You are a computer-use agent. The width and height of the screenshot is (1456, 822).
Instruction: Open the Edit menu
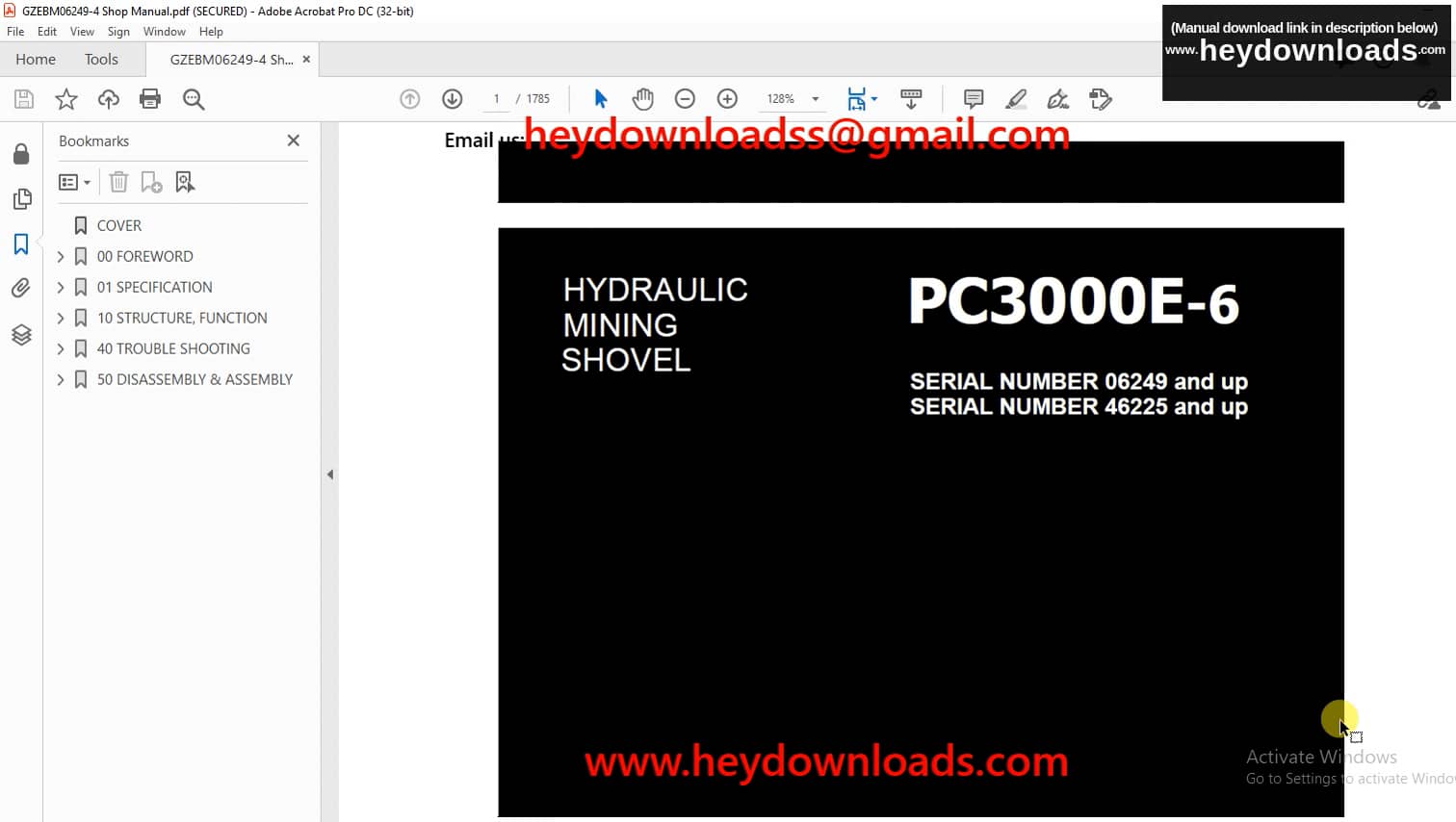pos(47,32)
